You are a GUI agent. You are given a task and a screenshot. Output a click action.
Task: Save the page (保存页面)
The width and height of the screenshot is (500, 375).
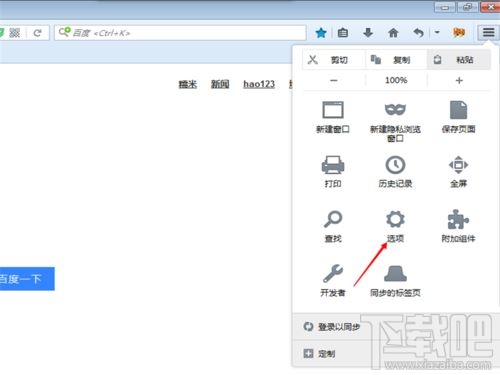coord(458,117)
